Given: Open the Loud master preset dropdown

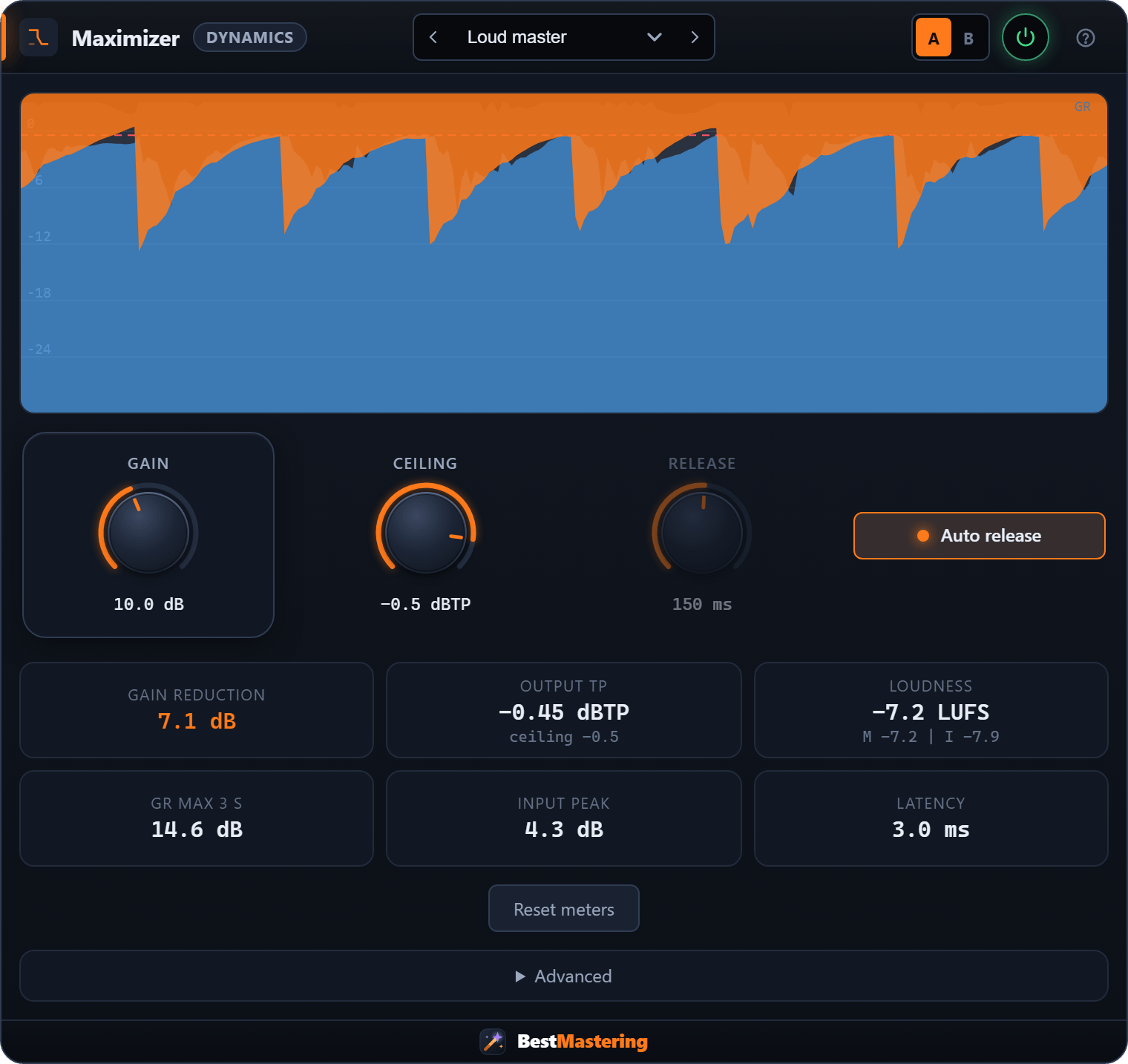Looking at the screenshot, I should pos(564,37).
